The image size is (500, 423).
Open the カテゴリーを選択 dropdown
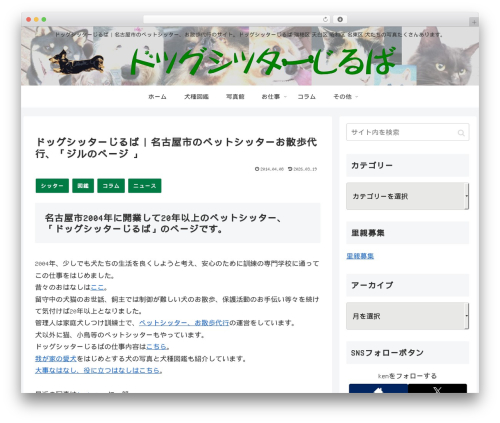coord(407,196)
